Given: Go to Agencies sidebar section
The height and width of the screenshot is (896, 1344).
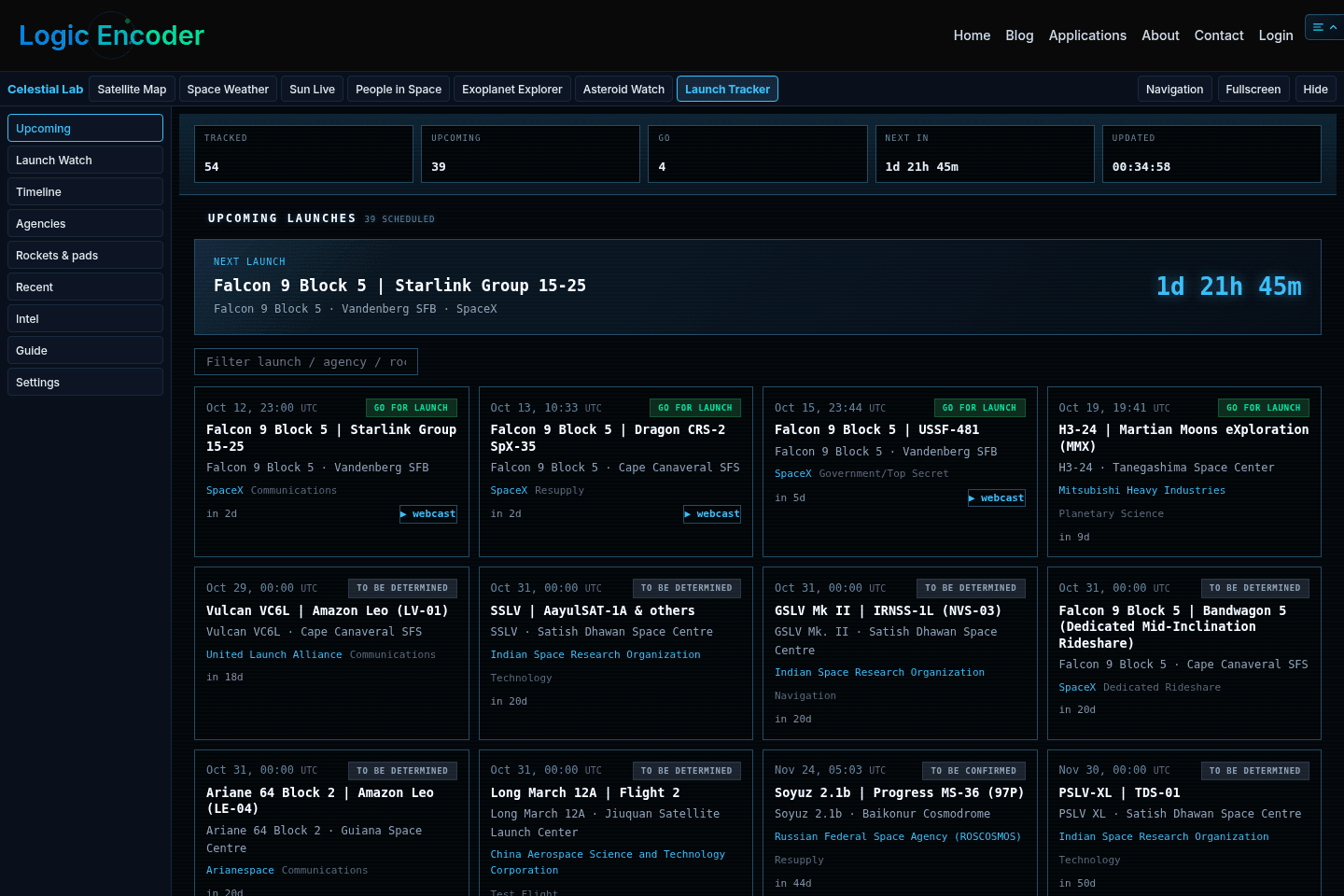Looking at the screenshot, I should click(x=85, y=223).
